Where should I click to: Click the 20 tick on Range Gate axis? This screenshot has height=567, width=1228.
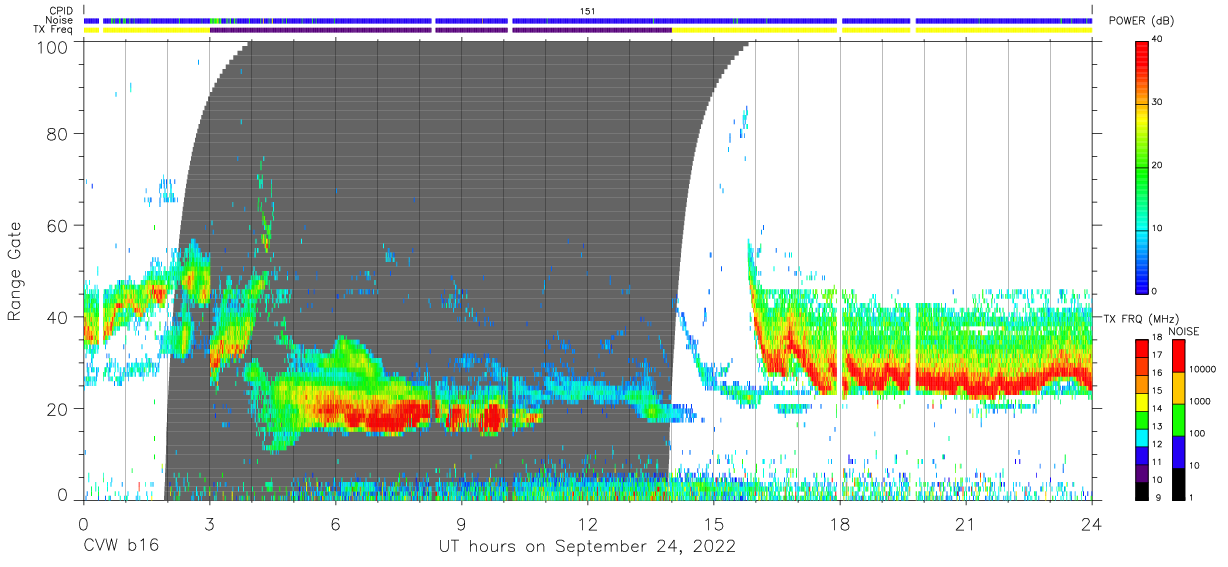58,409
